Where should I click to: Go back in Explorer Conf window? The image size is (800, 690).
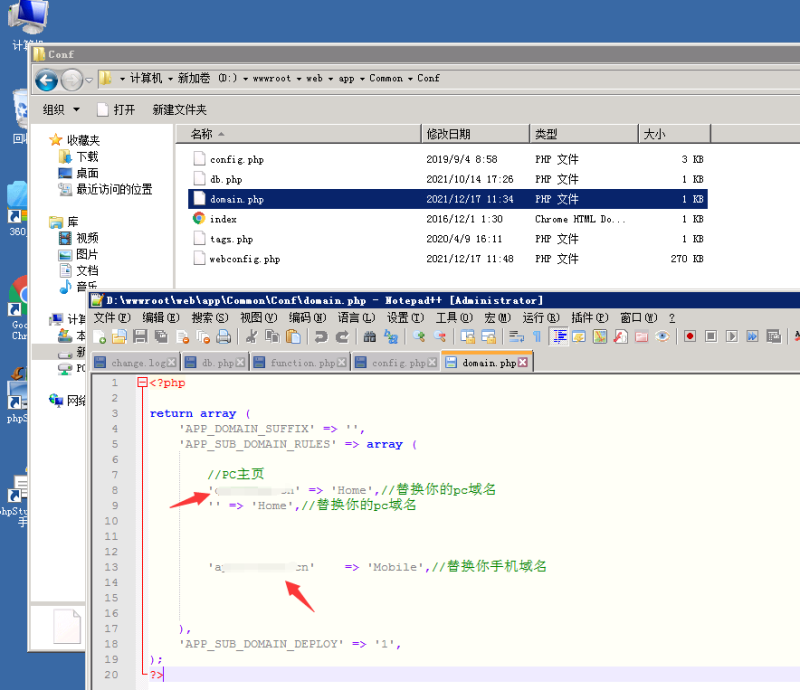(46, 80)
